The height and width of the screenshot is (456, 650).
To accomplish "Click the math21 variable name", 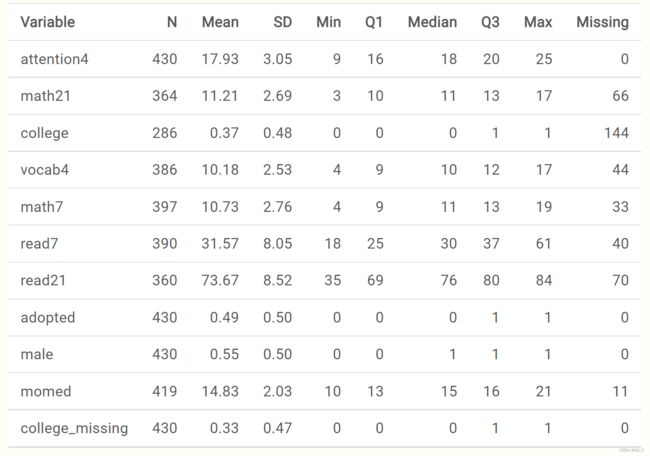I will [46, 96].
